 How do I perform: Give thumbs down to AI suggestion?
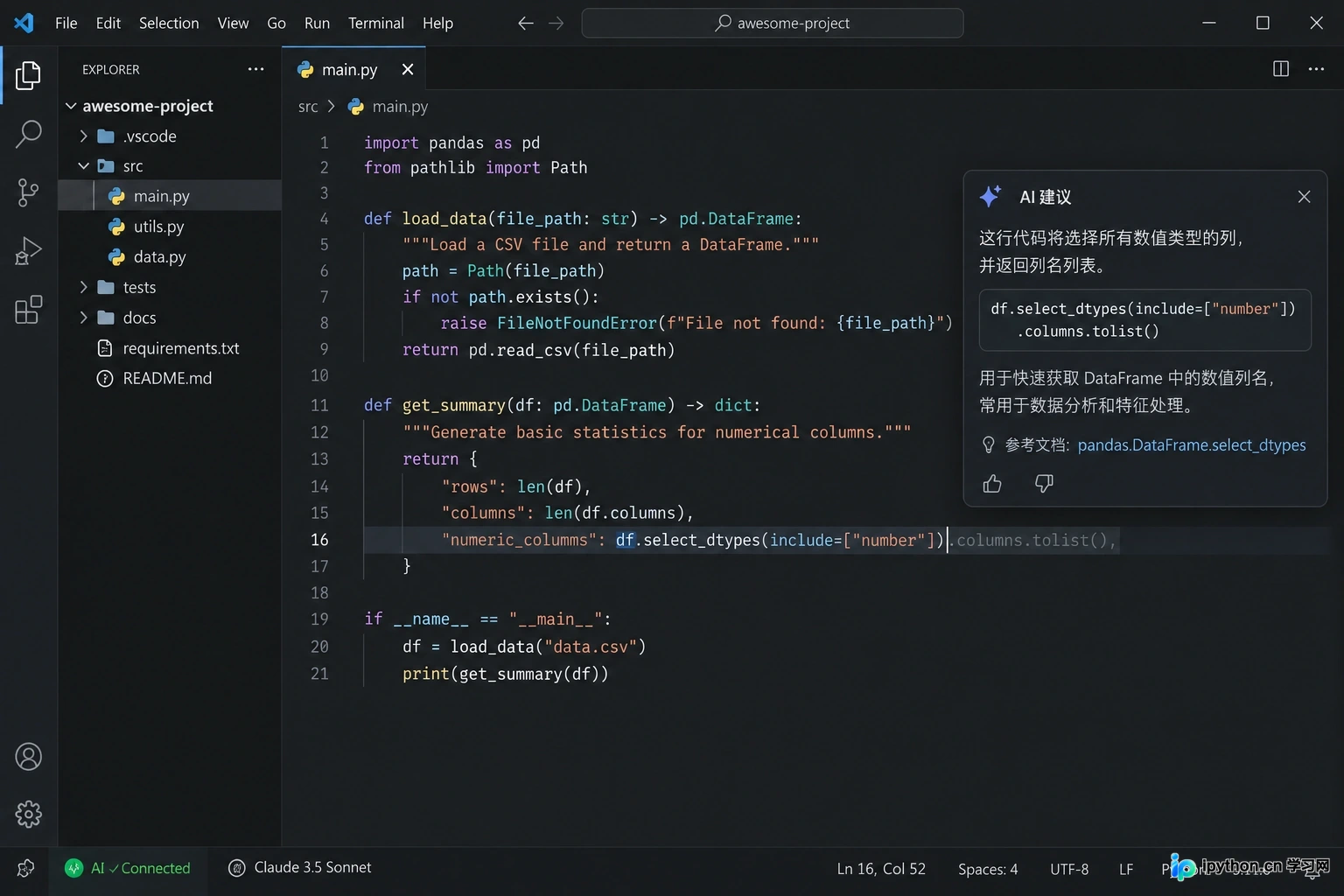point(1044,484)
